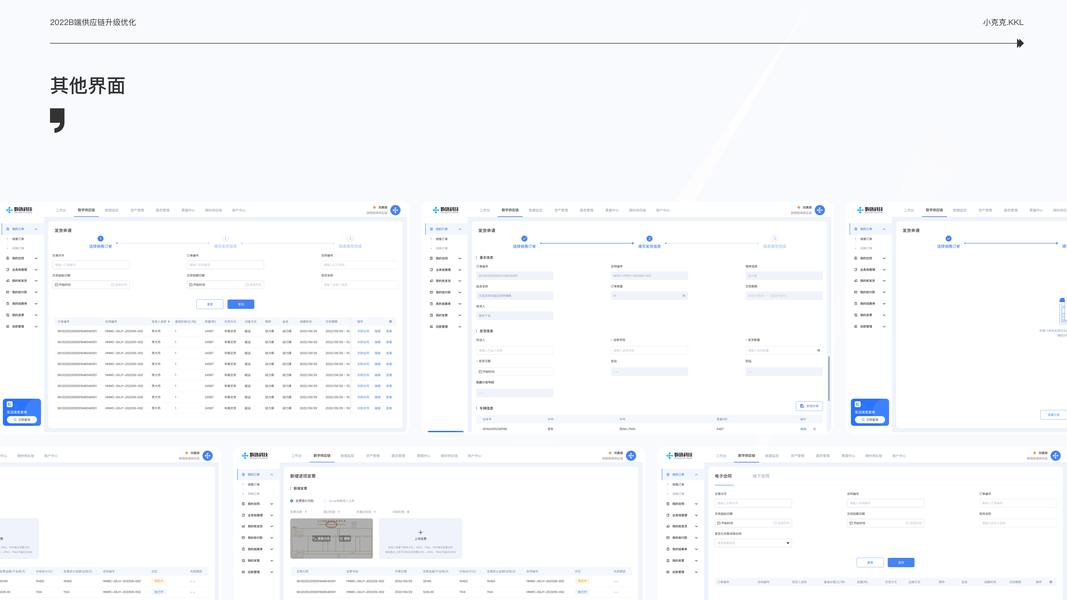Click the icon on the blue sidebar card, first window
Viewport: 1067px width, 600px height.
10,404
